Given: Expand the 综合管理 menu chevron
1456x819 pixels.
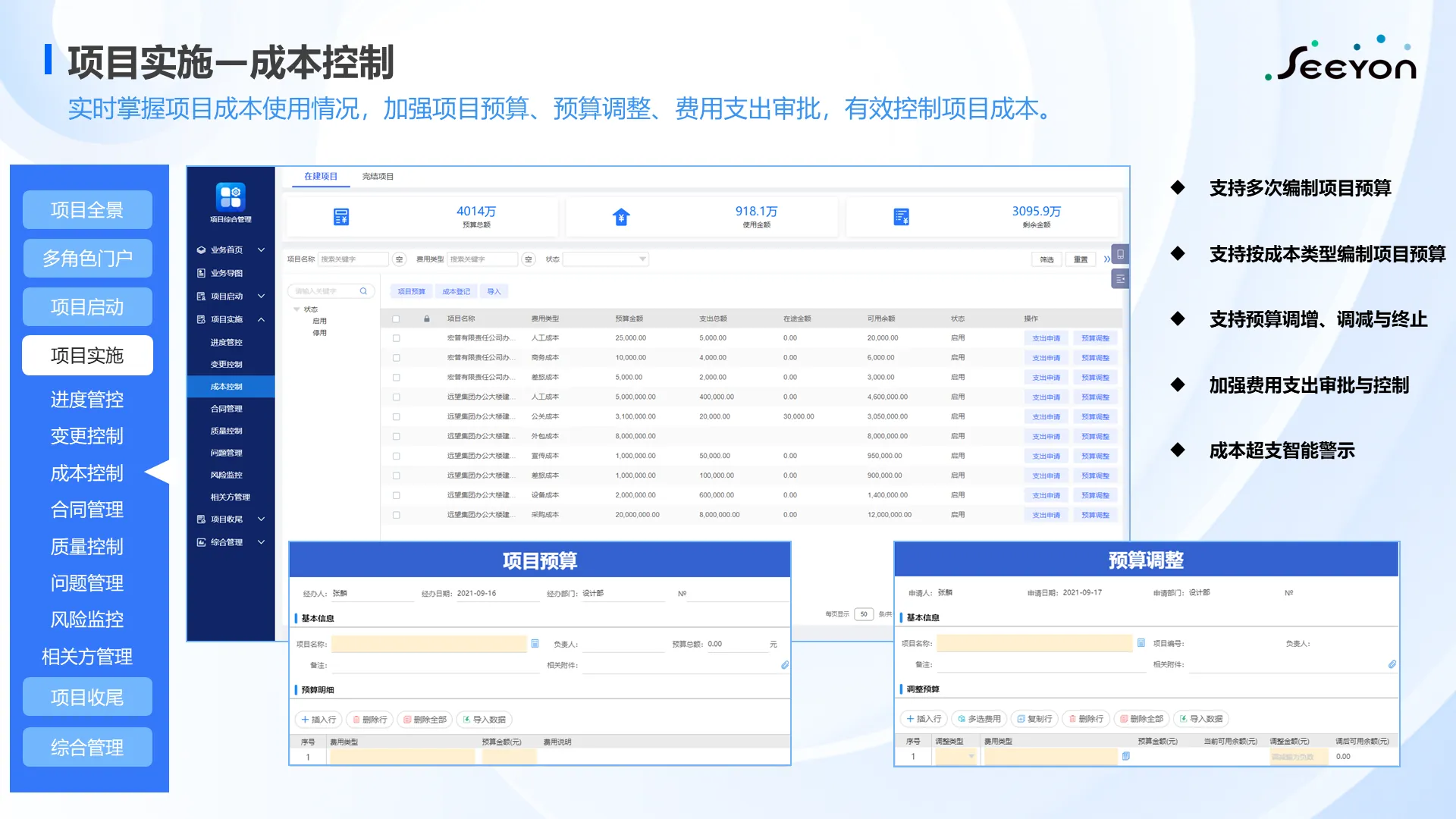Looking at the screenshot, I should point(261,542).
